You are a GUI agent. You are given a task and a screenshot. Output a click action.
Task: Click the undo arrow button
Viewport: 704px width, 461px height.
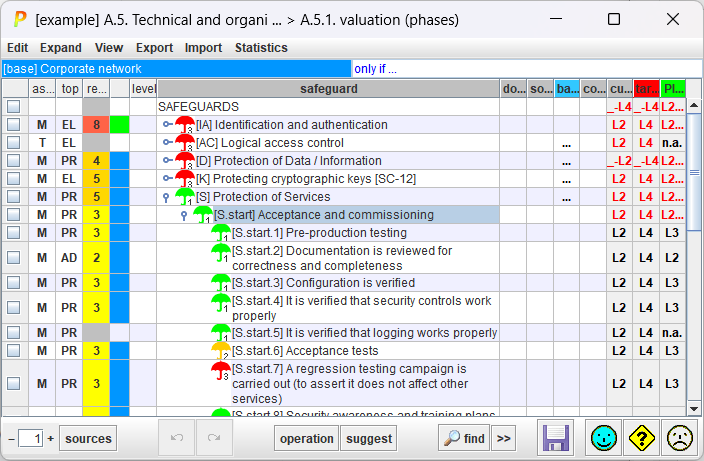(177, 438)
